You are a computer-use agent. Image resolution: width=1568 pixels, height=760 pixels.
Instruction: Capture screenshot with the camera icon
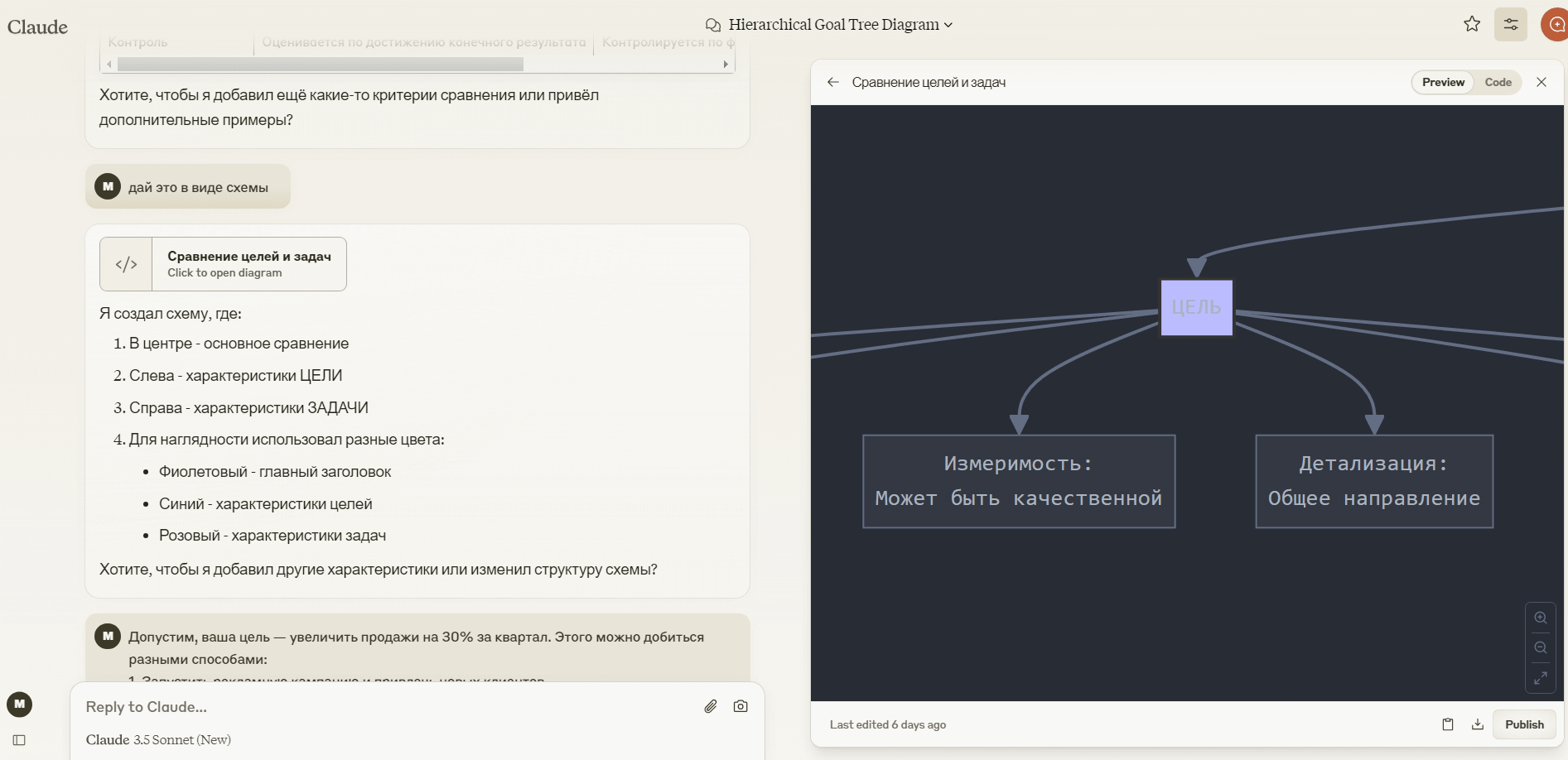pyautogui.click(x=741, y=706)
